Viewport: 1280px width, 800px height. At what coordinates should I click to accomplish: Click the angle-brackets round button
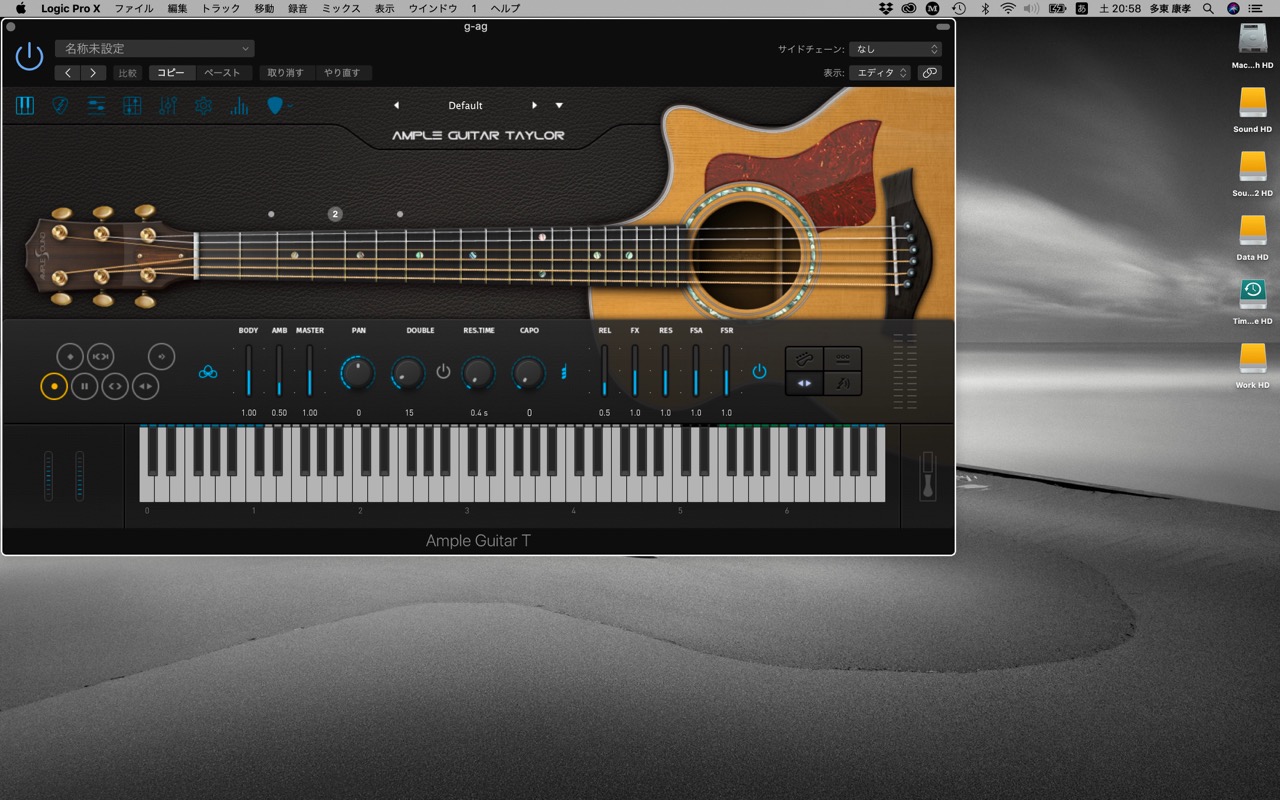(115, 386)
